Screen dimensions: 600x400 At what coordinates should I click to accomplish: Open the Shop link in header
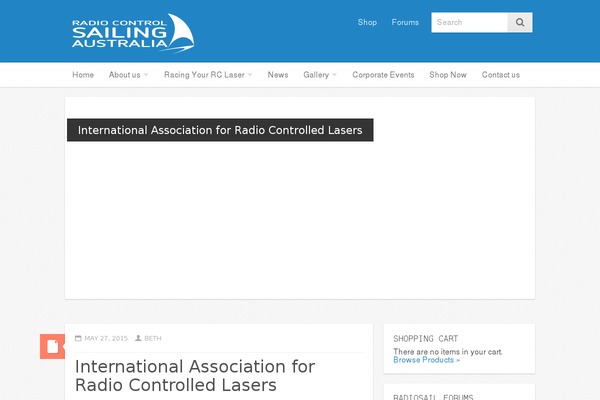click(367, 22)
